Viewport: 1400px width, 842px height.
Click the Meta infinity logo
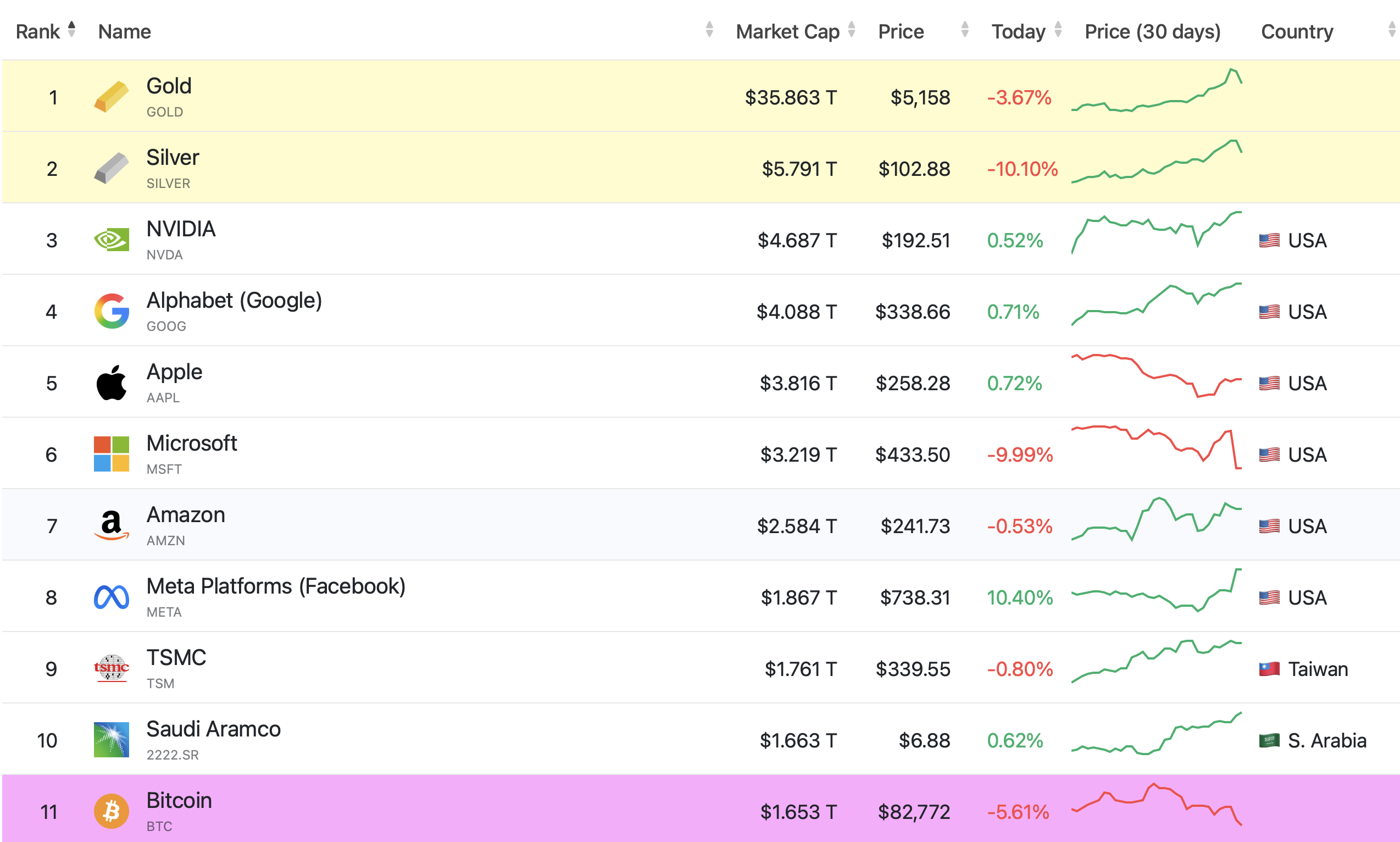(111, 597)
